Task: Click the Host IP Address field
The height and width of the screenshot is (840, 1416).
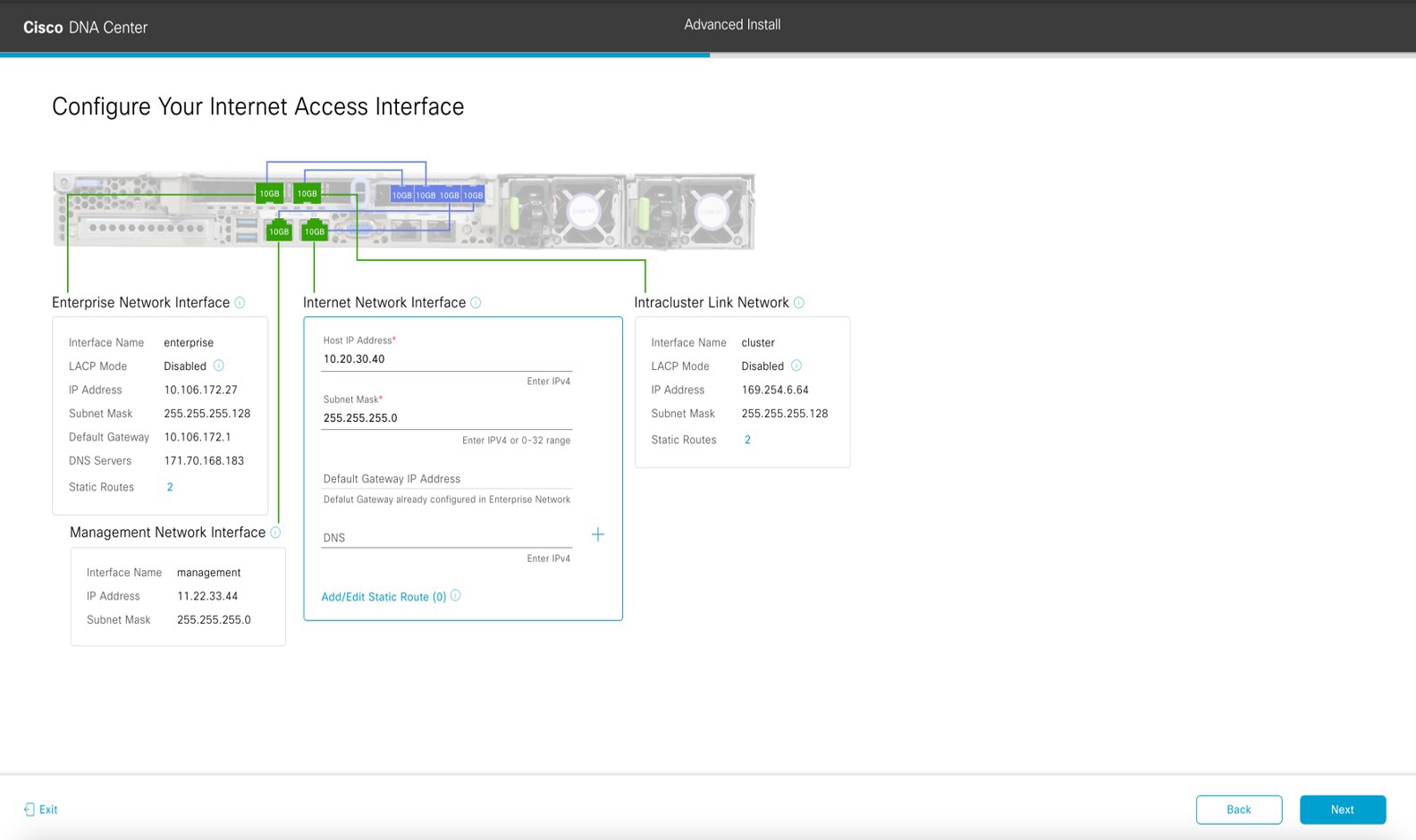Action: 446,359
